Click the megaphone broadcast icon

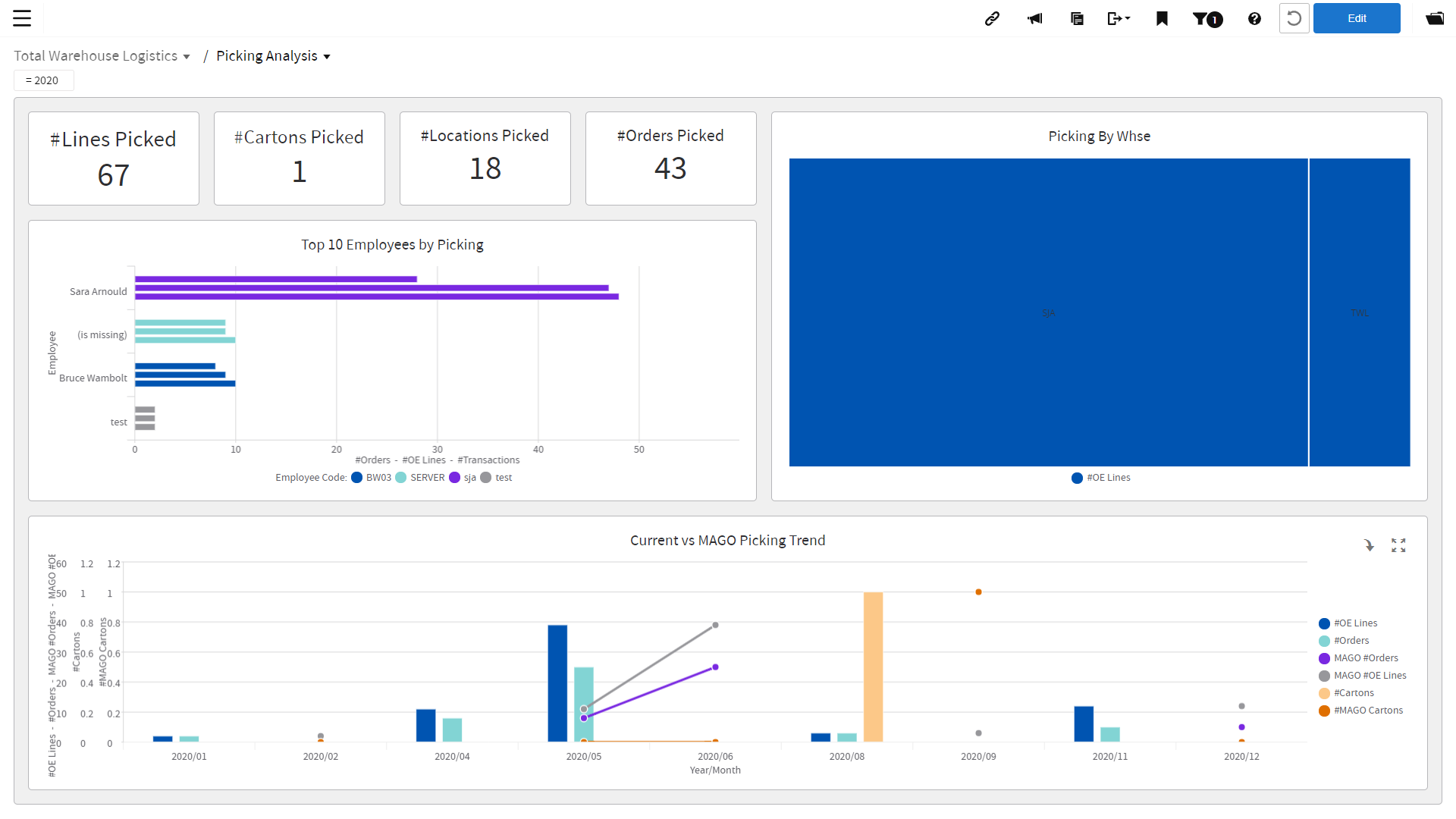(1034, 18)
